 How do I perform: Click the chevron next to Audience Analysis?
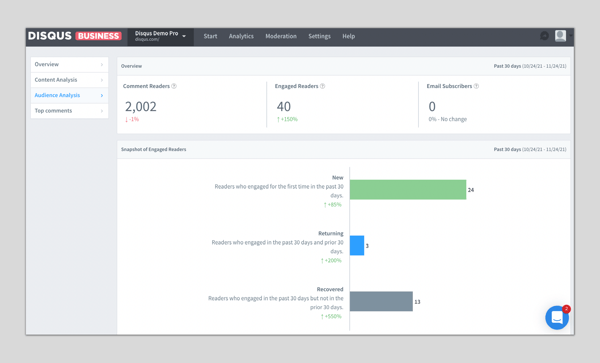[102, 95]
